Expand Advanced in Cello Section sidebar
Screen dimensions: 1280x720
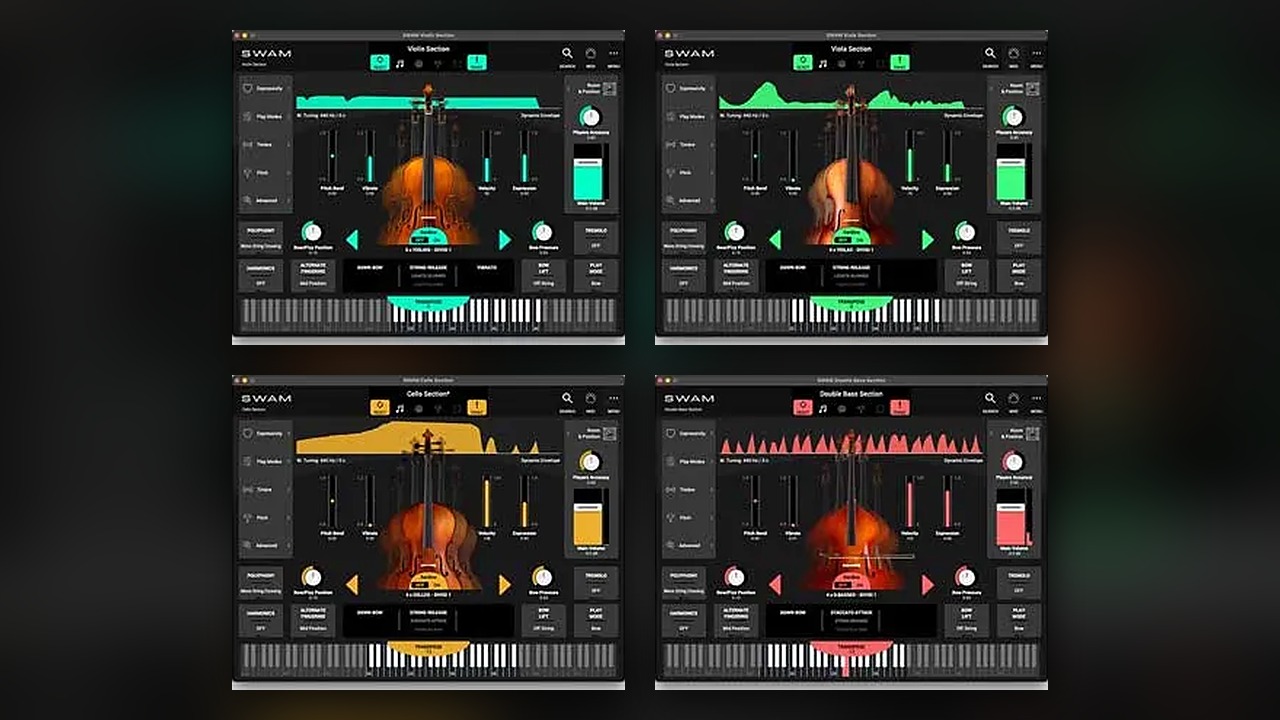coord(266,545)
